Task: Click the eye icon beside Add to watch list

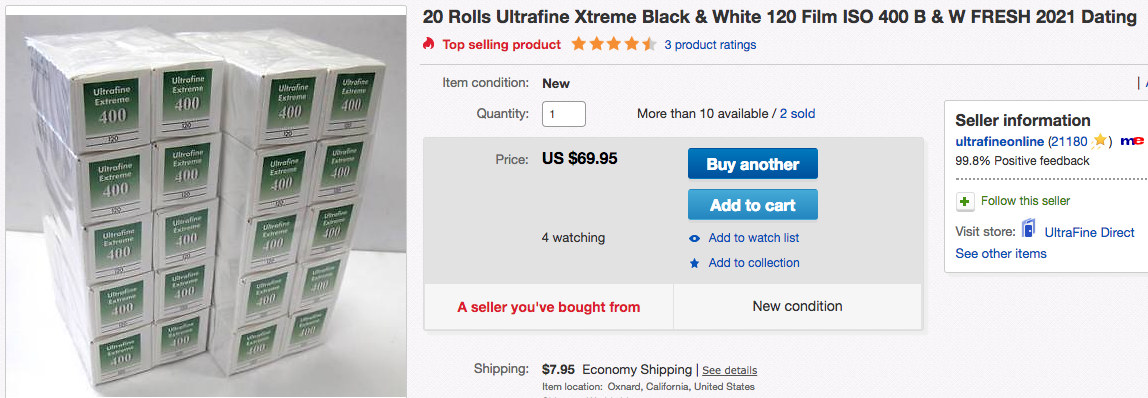Action: point(695,239)
